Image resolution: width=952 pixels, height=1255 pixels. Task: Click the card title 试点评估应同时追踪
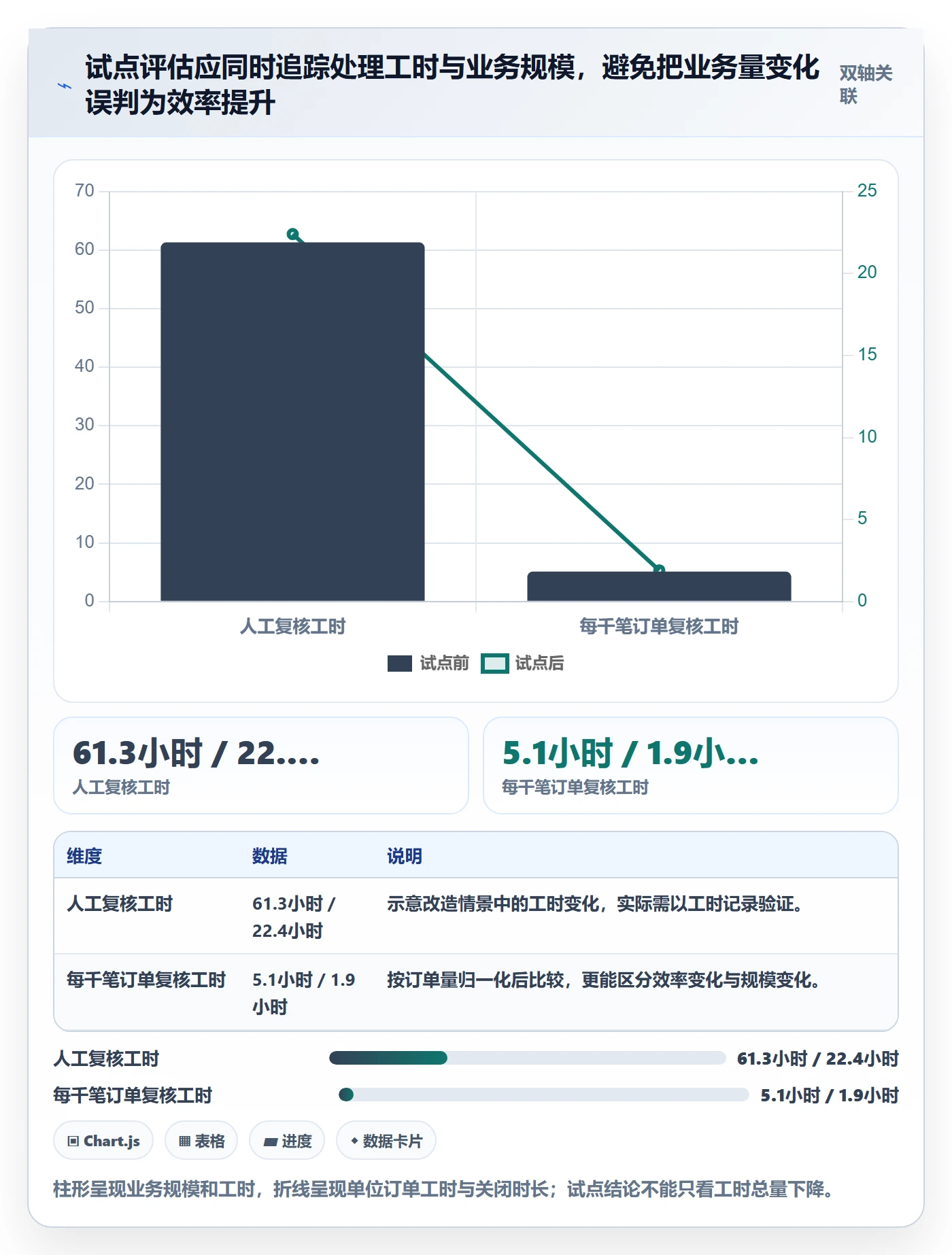[x=452, y=84]
